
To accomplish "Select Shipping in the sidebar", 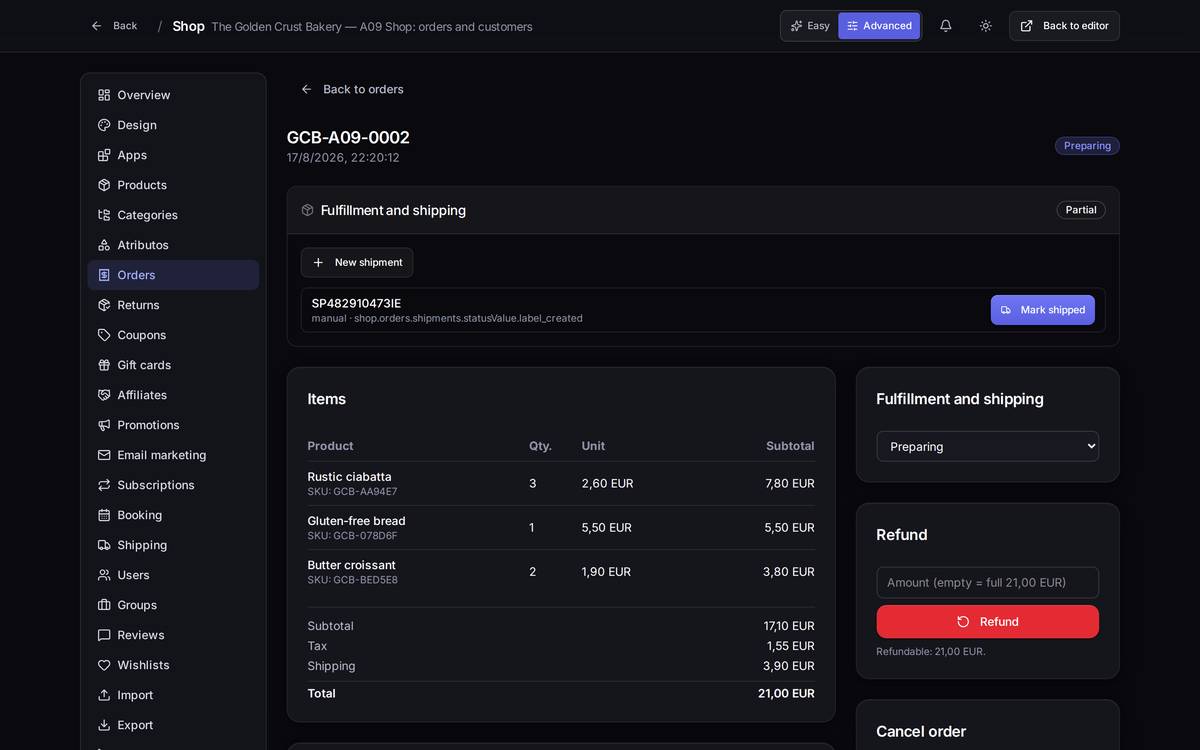I will 173,545.
